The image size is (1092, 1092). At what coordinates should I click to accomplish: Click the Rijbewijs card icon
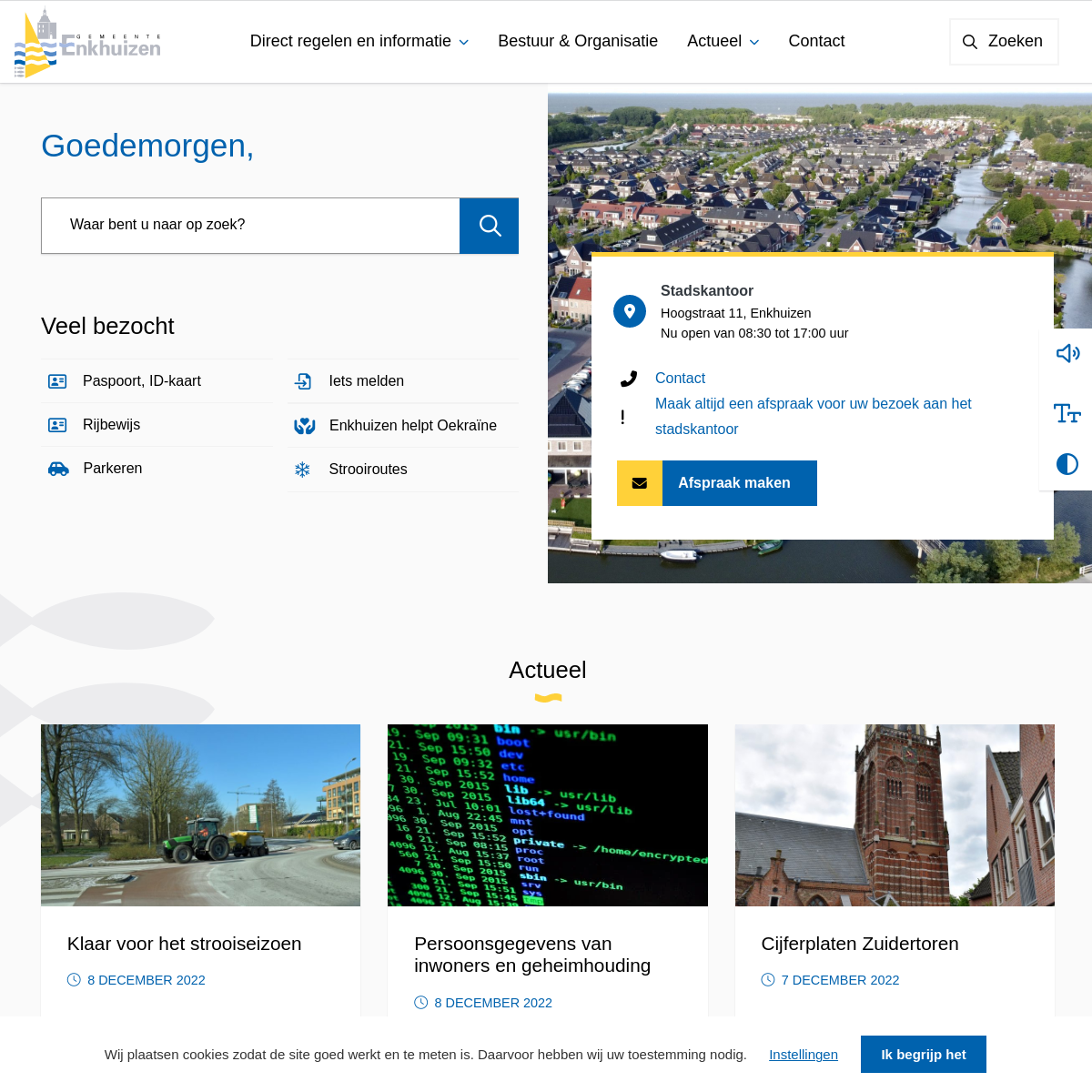tap(57, 425)
